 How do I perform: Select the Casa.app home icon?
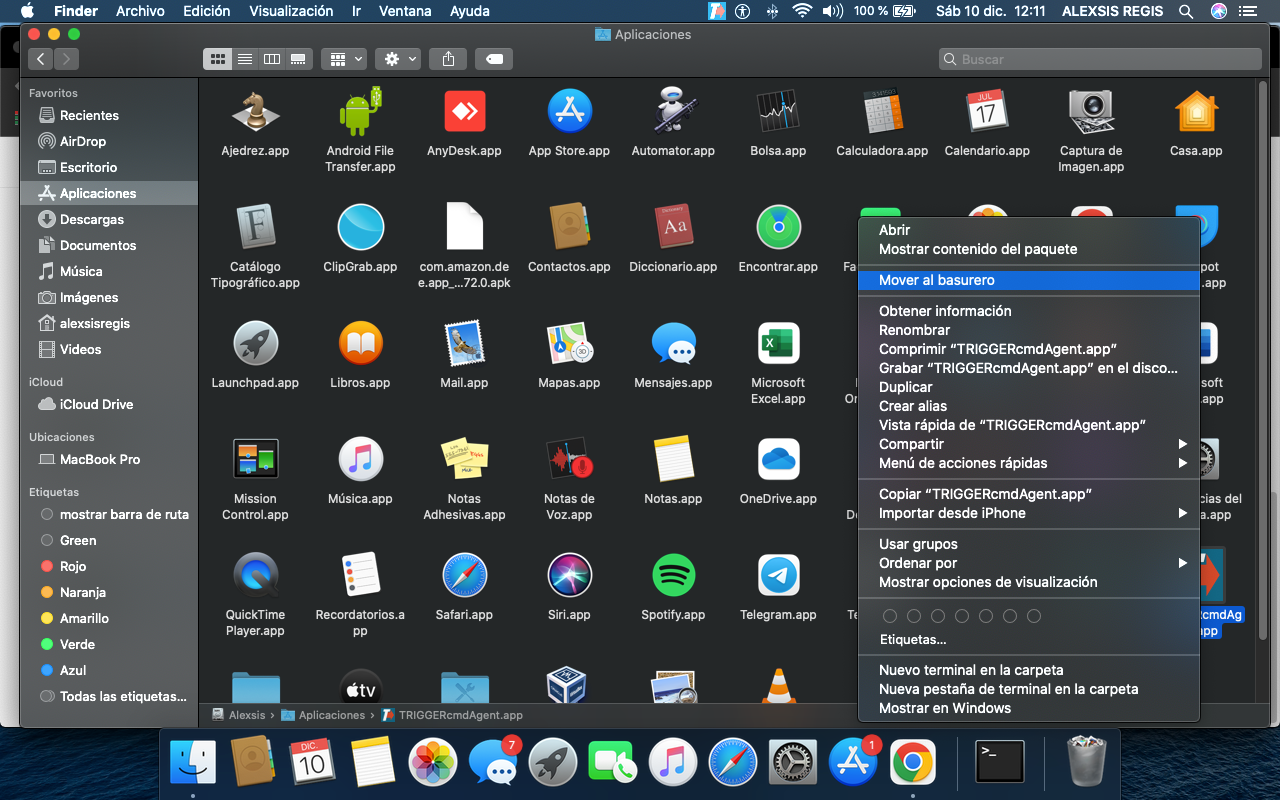[x=1196, y=111]
